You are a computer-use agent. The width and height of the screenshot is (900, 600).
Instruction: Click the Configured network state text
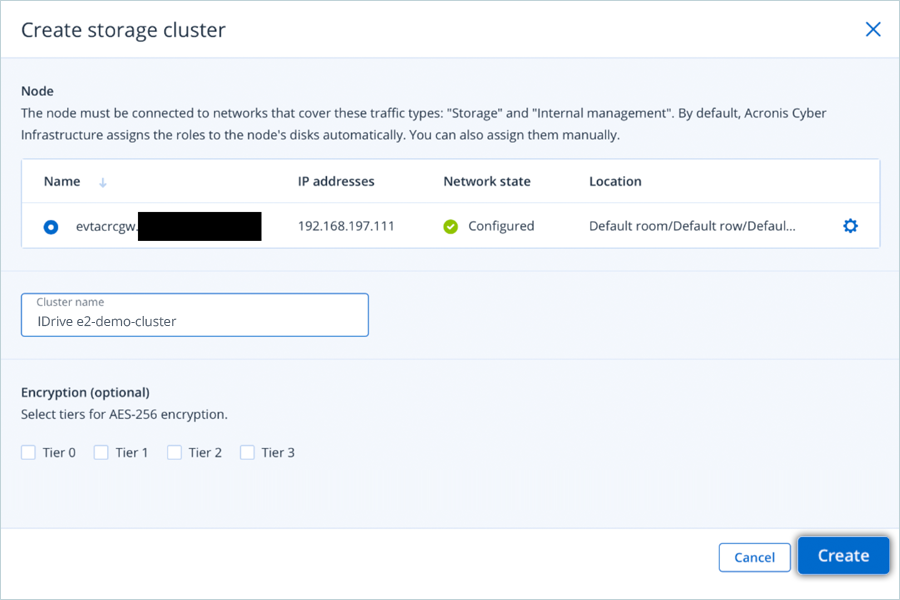point(501,227)
